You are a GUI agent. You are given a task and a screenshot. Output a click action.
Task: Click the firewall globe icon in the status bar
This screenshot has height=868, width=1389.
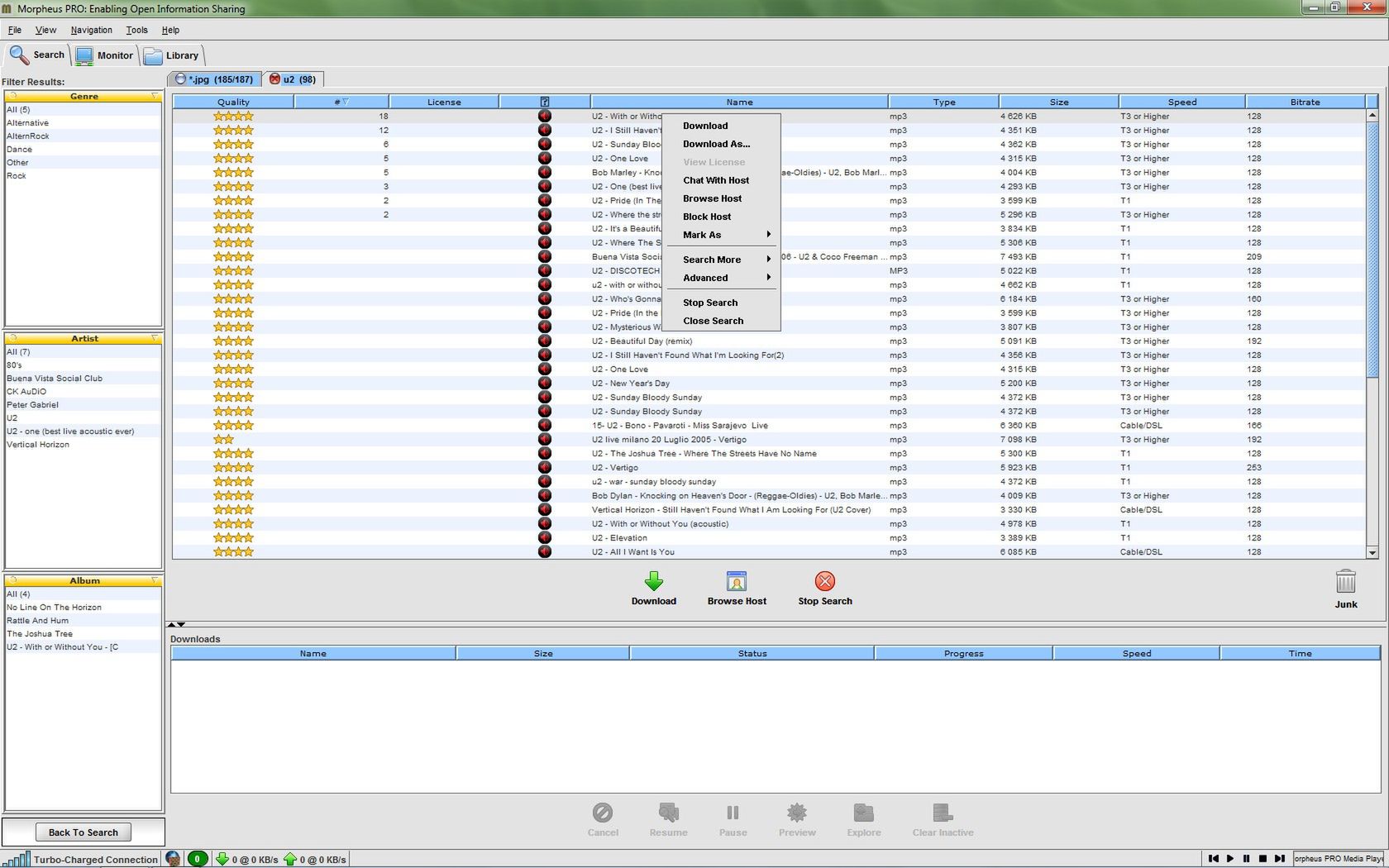[x=173, y=859]
